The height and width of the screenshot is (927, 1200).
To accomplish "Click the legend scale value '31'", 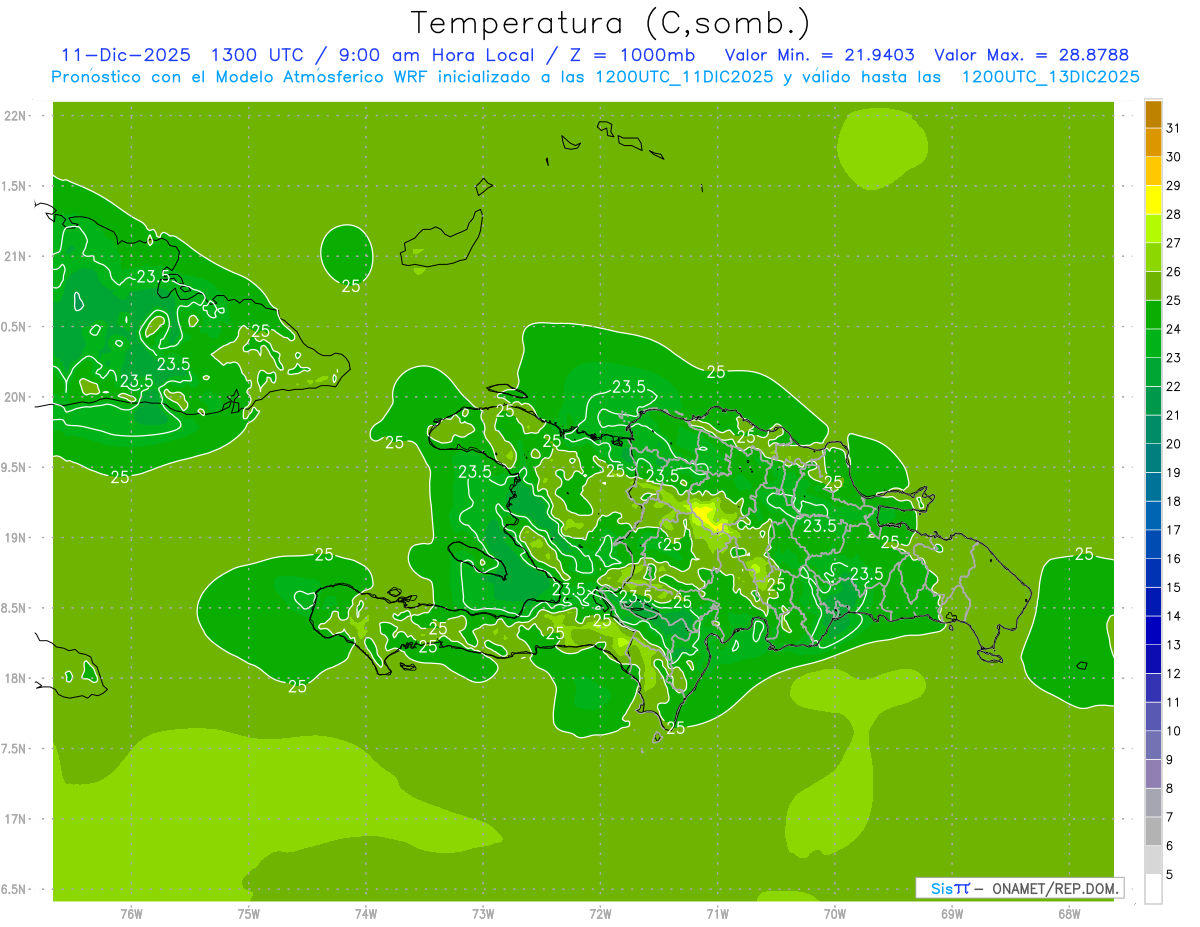I will pyautogui.click(x=1174, y=128).
